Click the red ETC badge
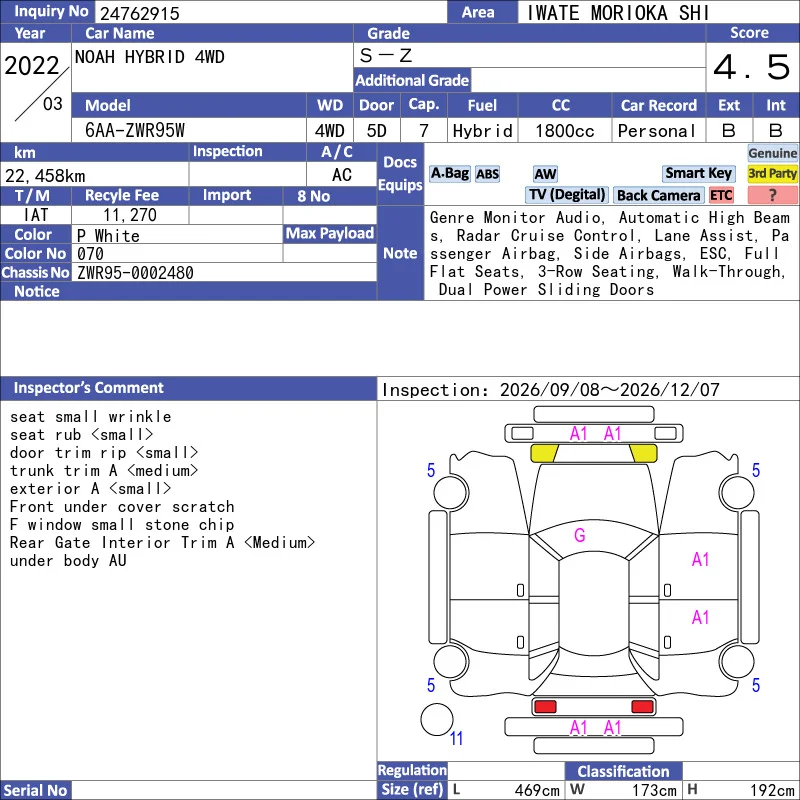800x800 pixels. pyautogui.click(x=721, y=195)
